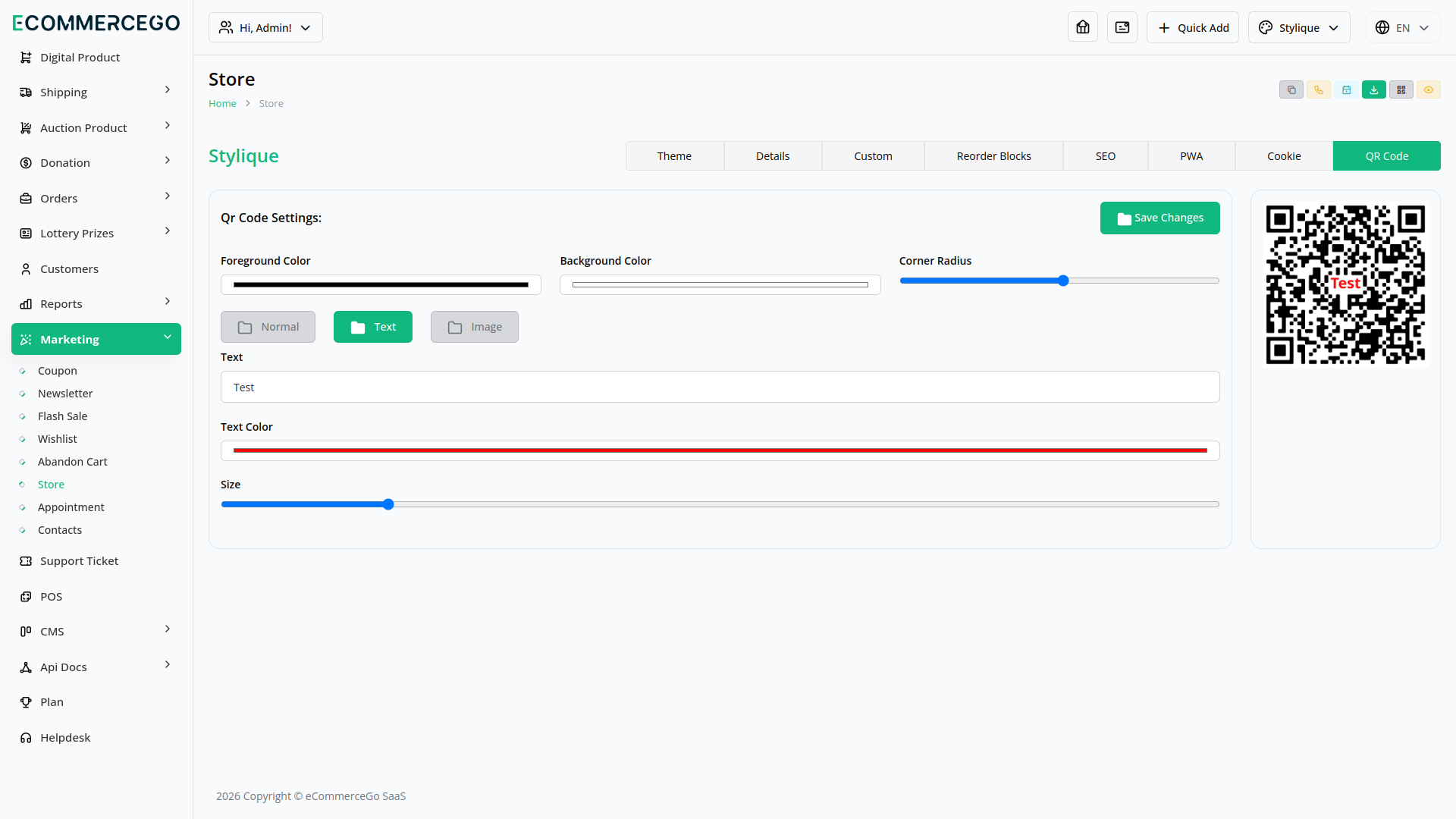The image size is (1456, 819).
Task: Collapse the Marketing sidebar menu
Action: [x=96, y=339]
